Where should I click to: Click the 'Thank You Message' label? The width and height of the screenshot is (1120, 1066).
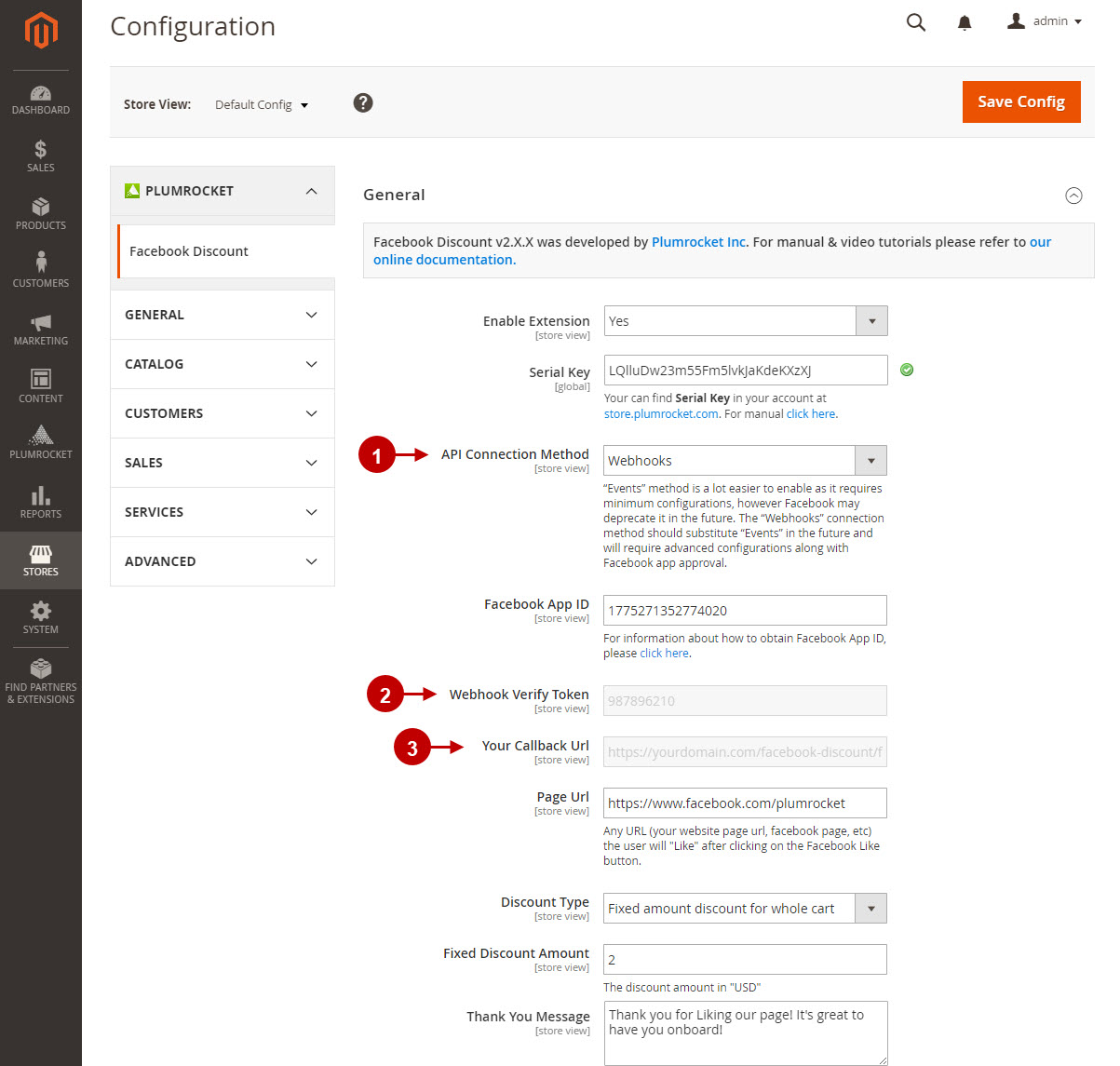point(528,1017)
